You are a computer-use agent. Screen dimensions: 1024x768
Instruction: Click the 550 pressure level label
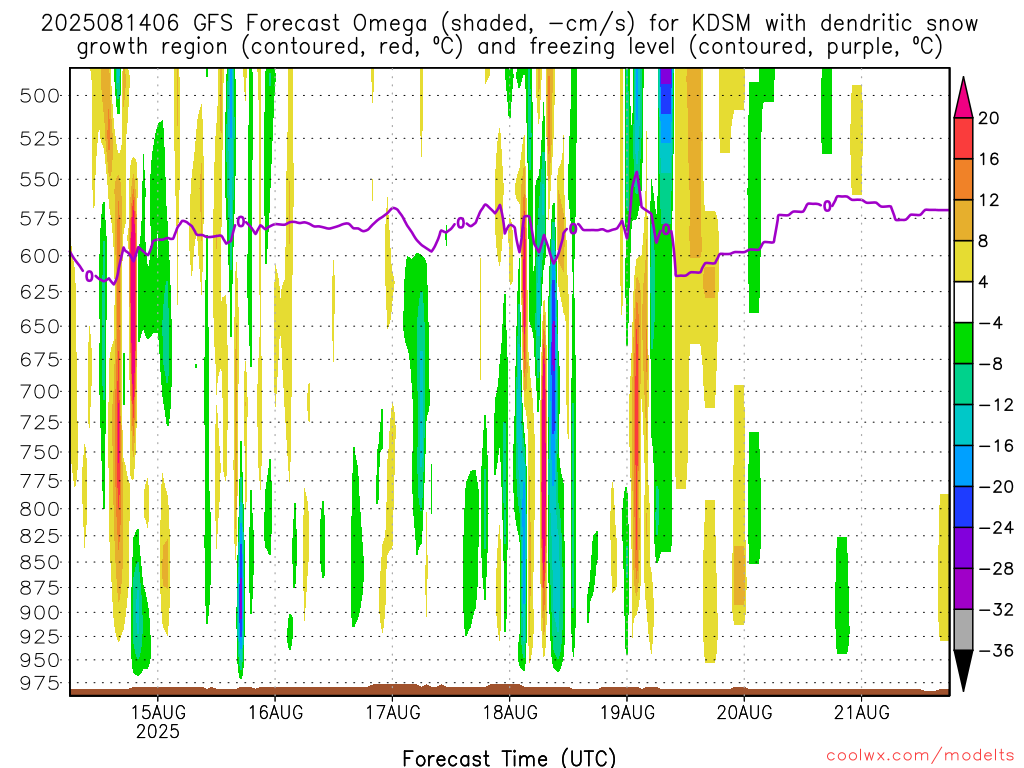tap(39, 180)
